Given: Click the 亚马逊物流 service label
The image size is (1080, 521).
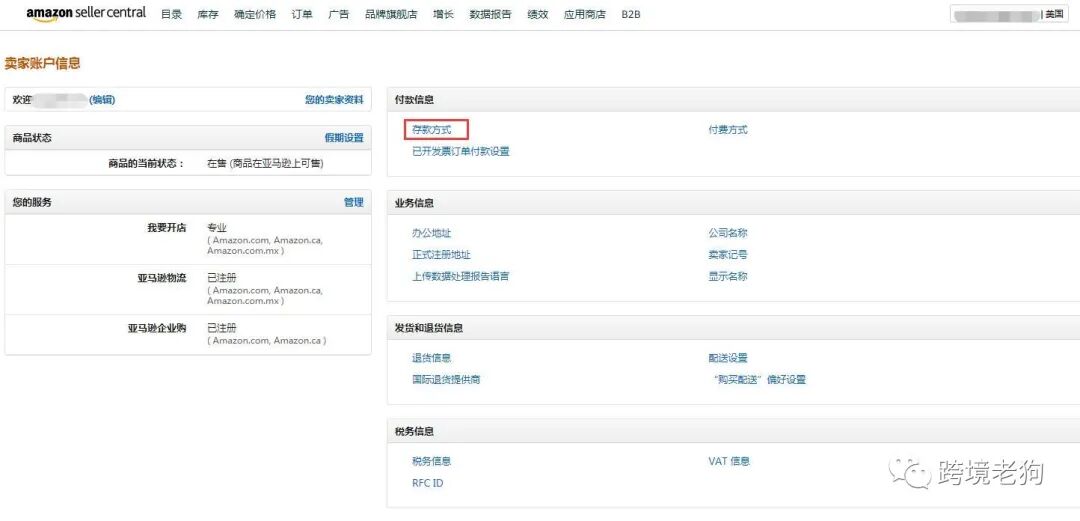Looking at the screenshot, I should point(162,278).
